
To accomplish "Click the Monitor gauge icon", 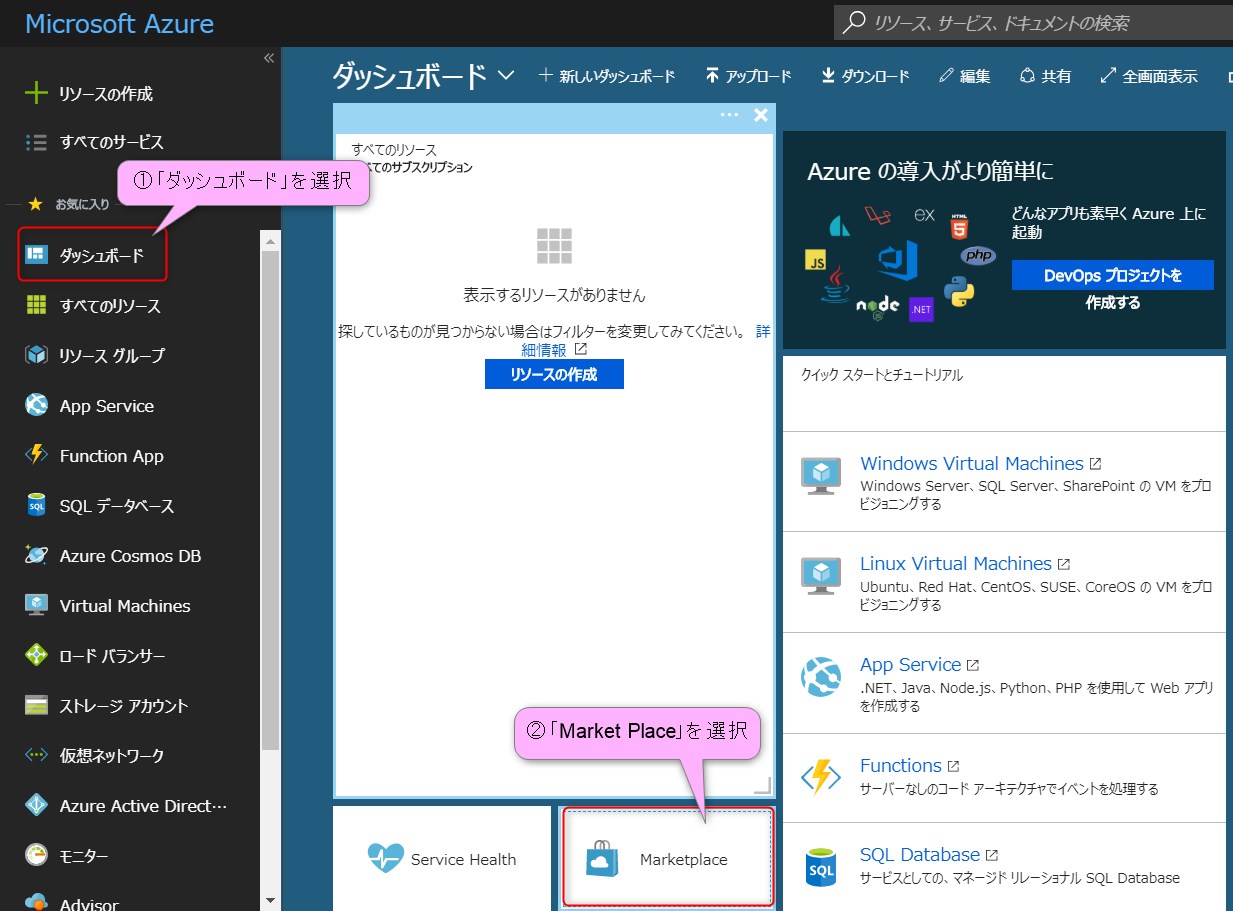I will (37, 855).
